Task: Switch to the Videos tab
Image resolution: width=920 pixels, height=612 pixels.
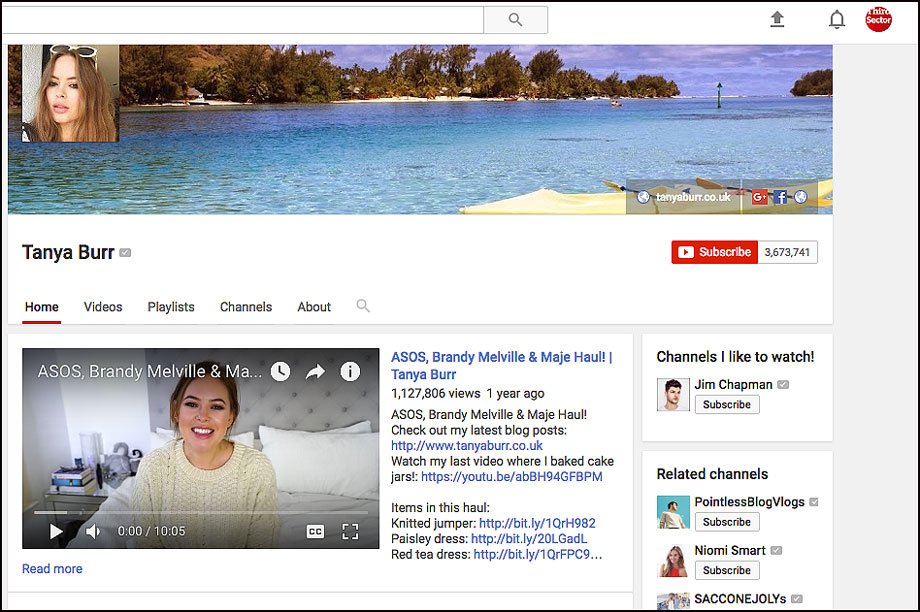Action: [x=103, y=307]
